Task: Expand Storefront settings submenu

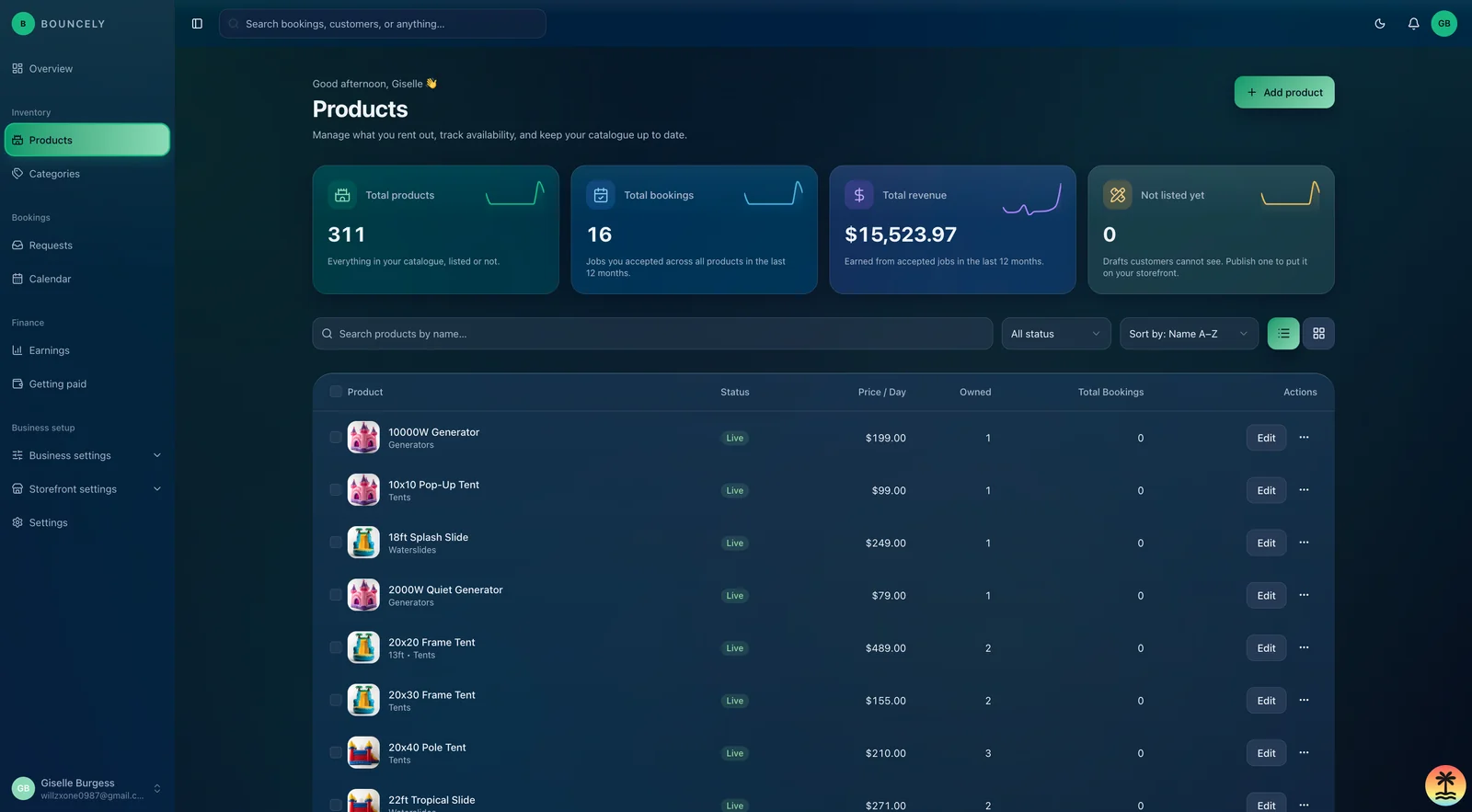Action: point(86,489)
